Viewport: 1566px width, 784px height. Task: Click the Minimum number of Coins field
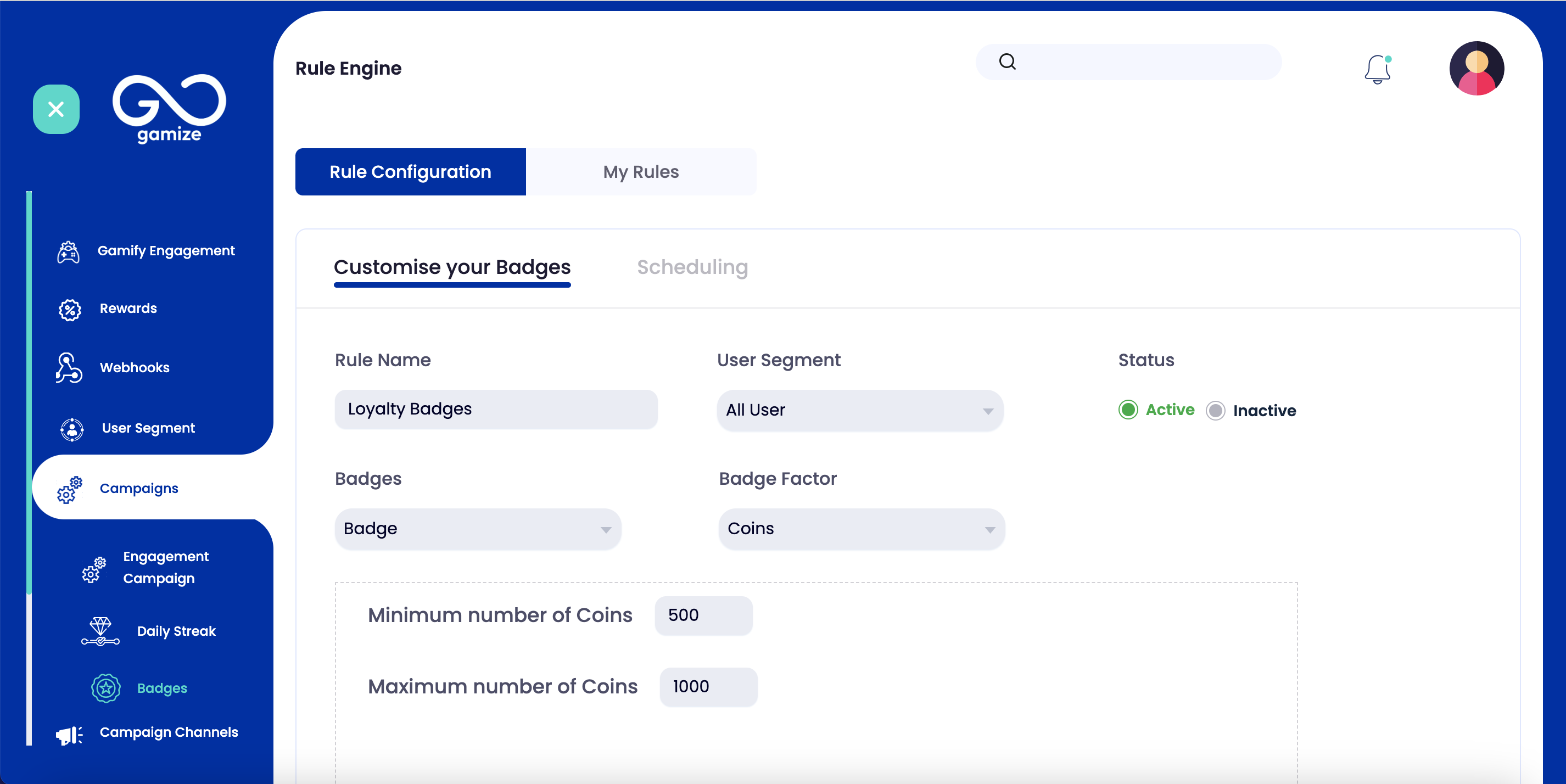(x=703, y=615)
